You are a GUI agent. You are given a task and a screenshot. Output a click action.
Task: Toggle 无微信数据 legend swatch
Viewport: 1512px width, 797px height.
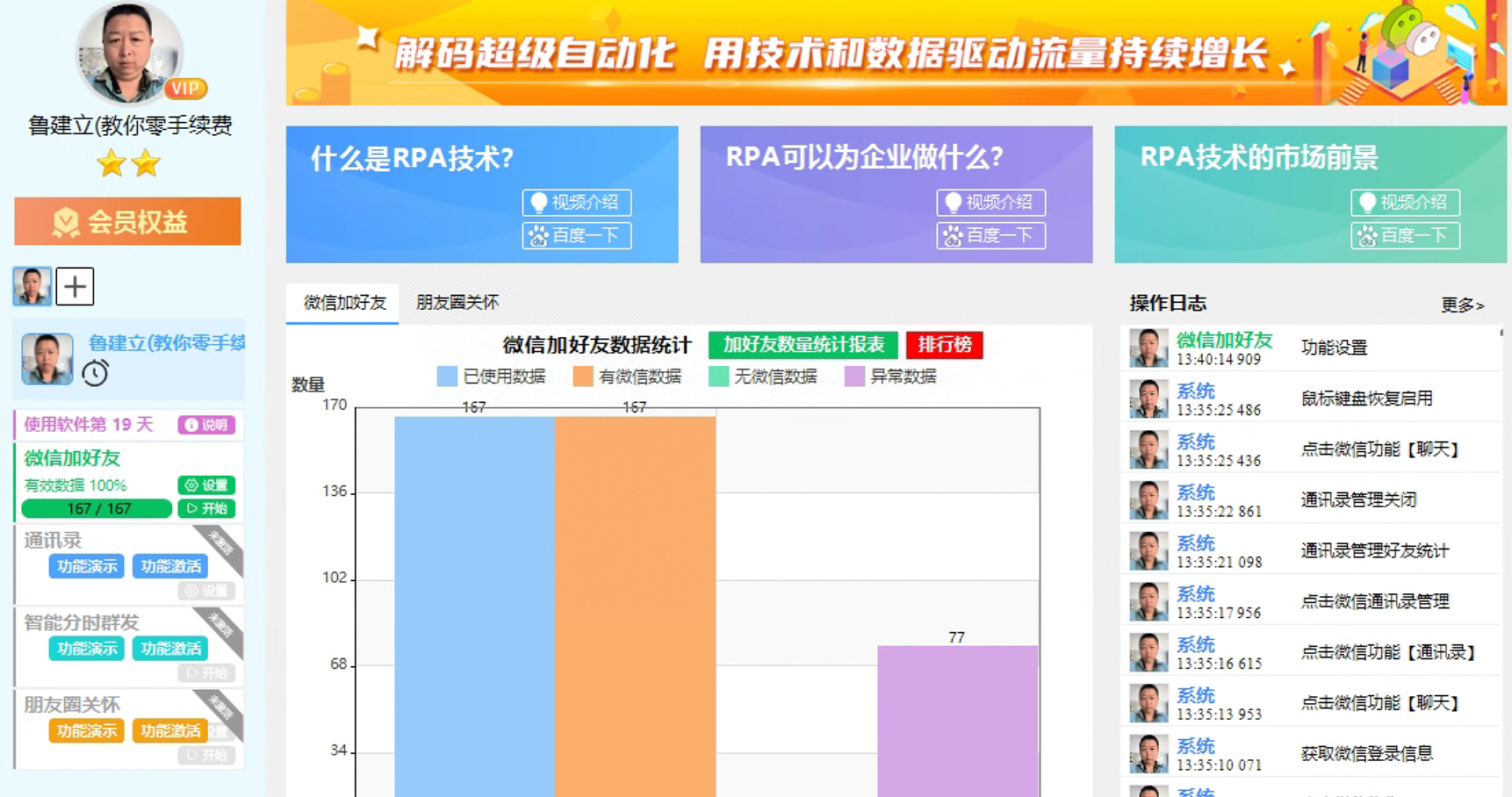pos(718,377)
